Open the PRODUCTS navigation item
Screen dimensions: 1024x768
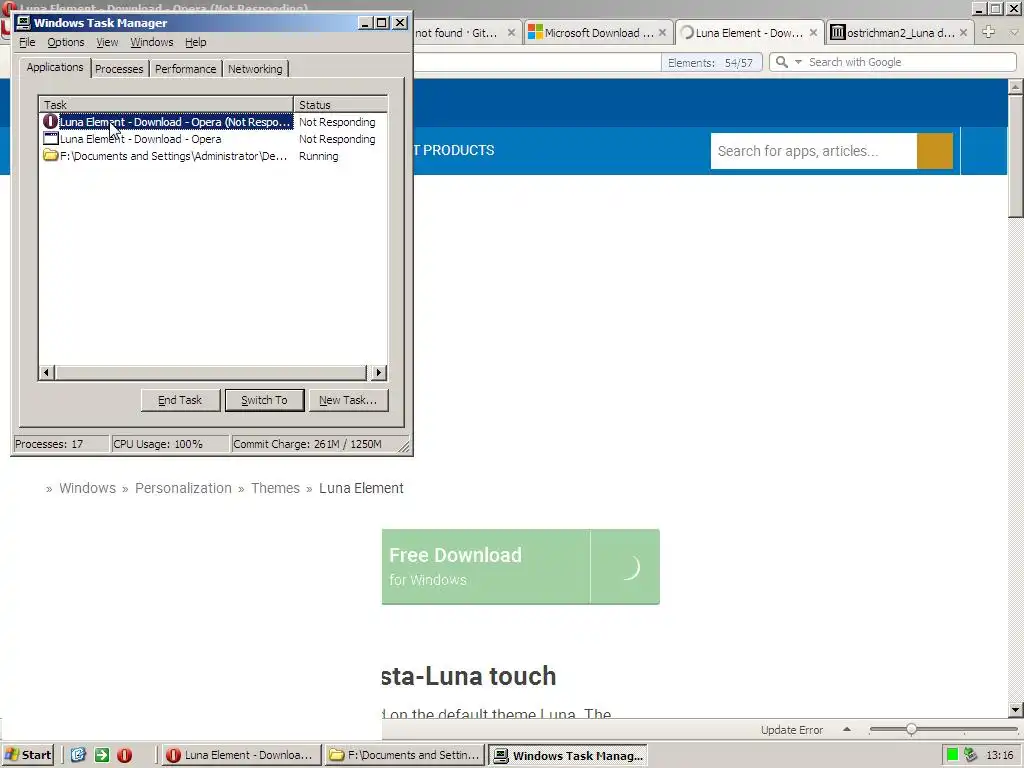(458, 150)
